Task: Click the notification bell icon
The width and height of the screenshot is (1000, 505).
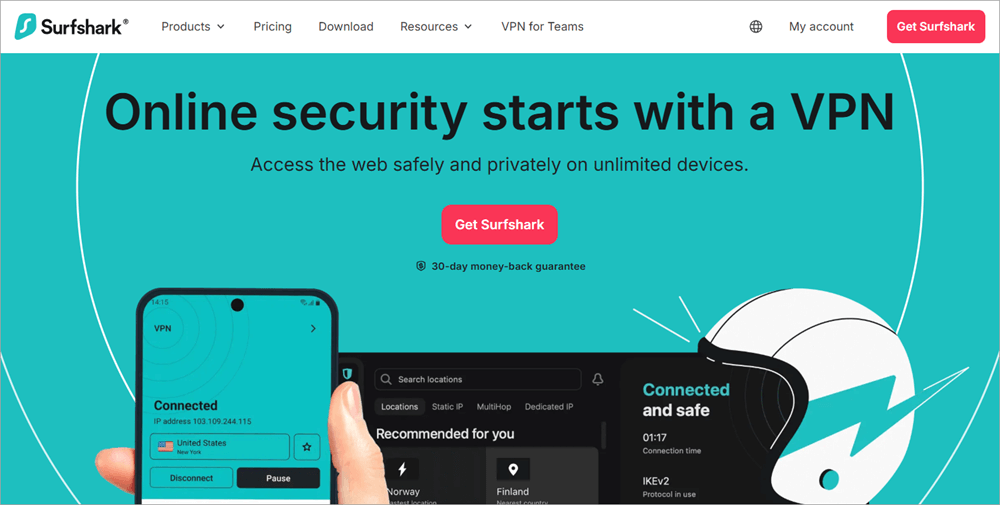Action: tap(598, 379)
